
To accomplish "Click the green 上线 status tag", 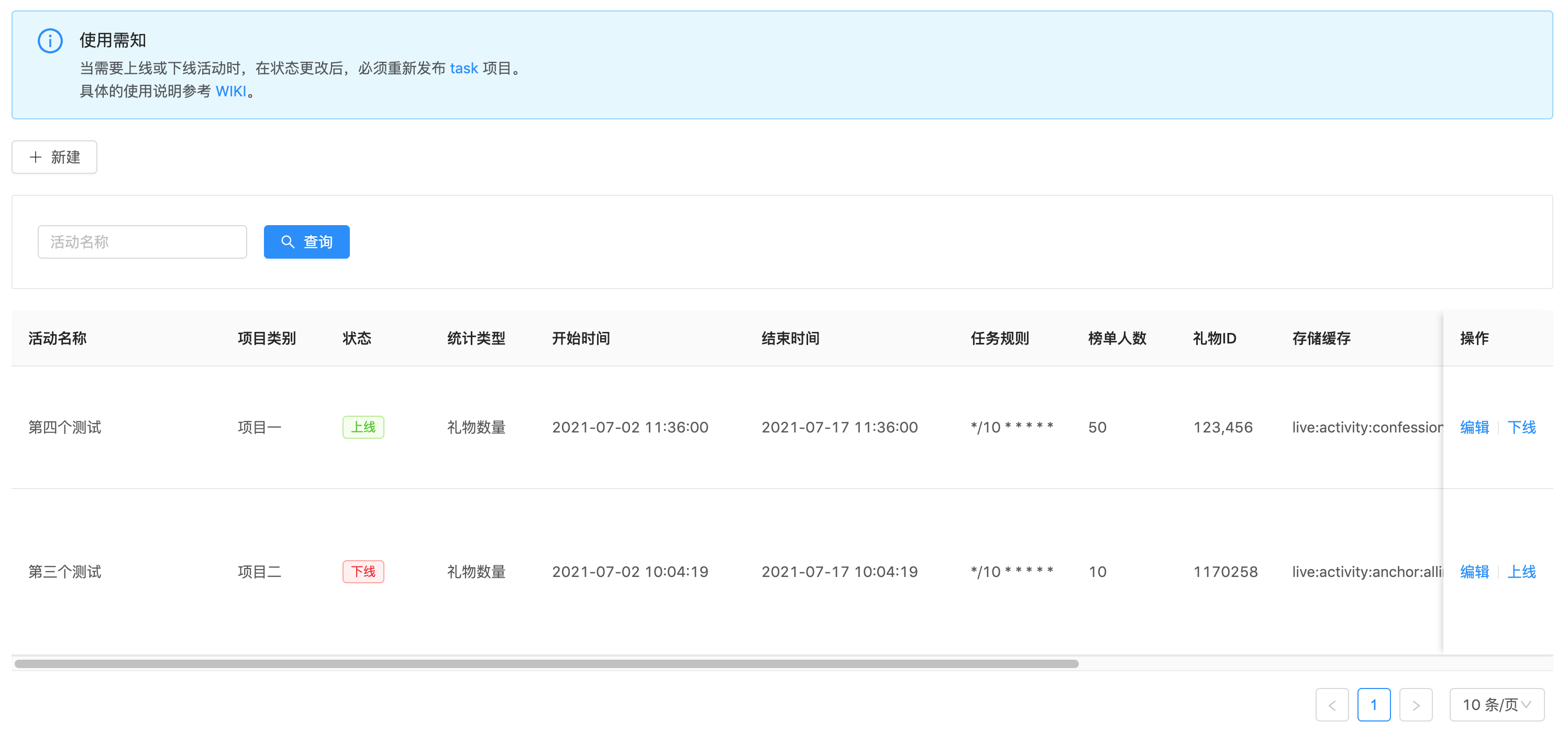I will pyautogui.click(x=363, y=428).
